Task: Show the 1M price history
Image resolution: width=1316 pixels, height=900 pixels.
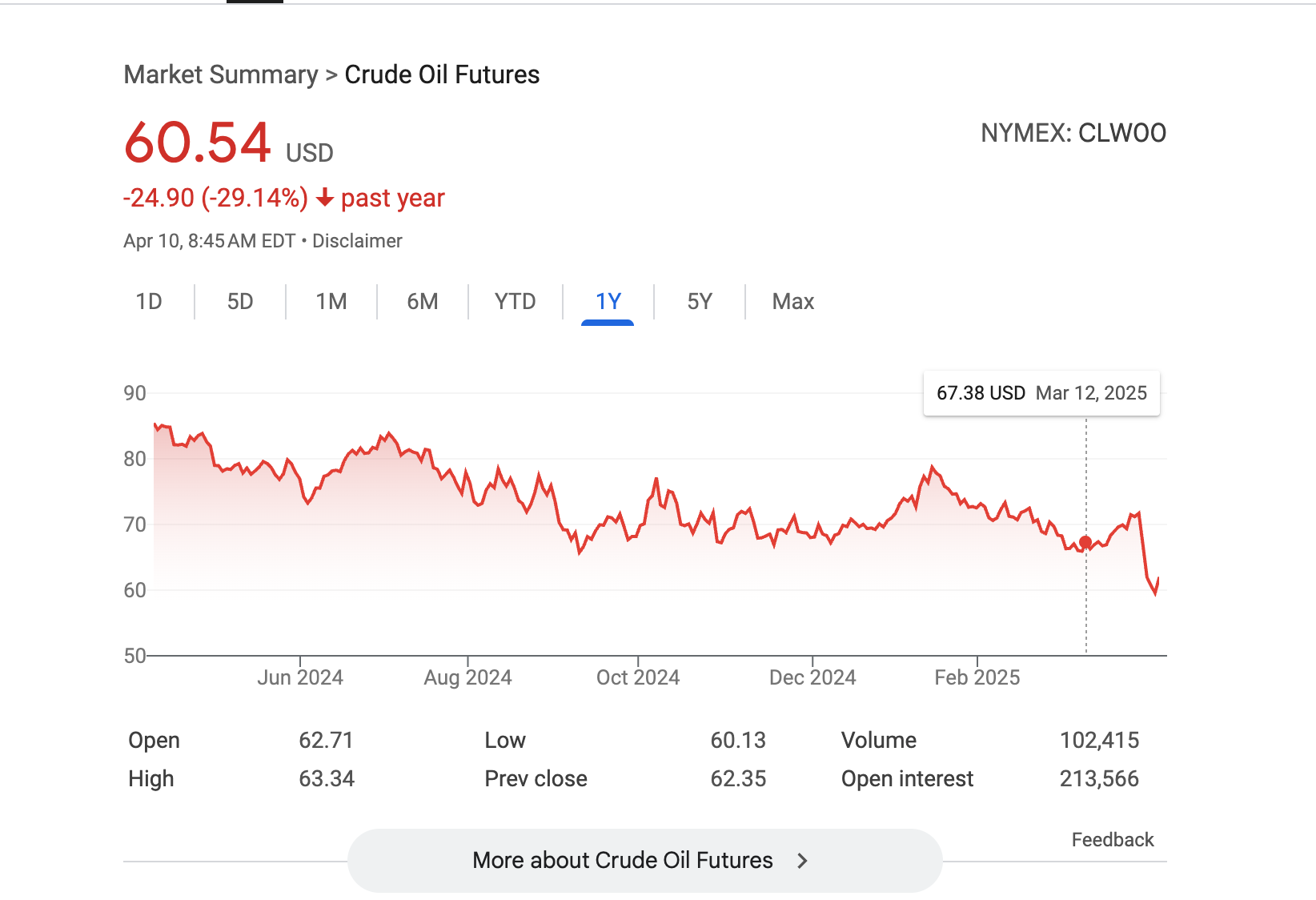Action: 331,301
